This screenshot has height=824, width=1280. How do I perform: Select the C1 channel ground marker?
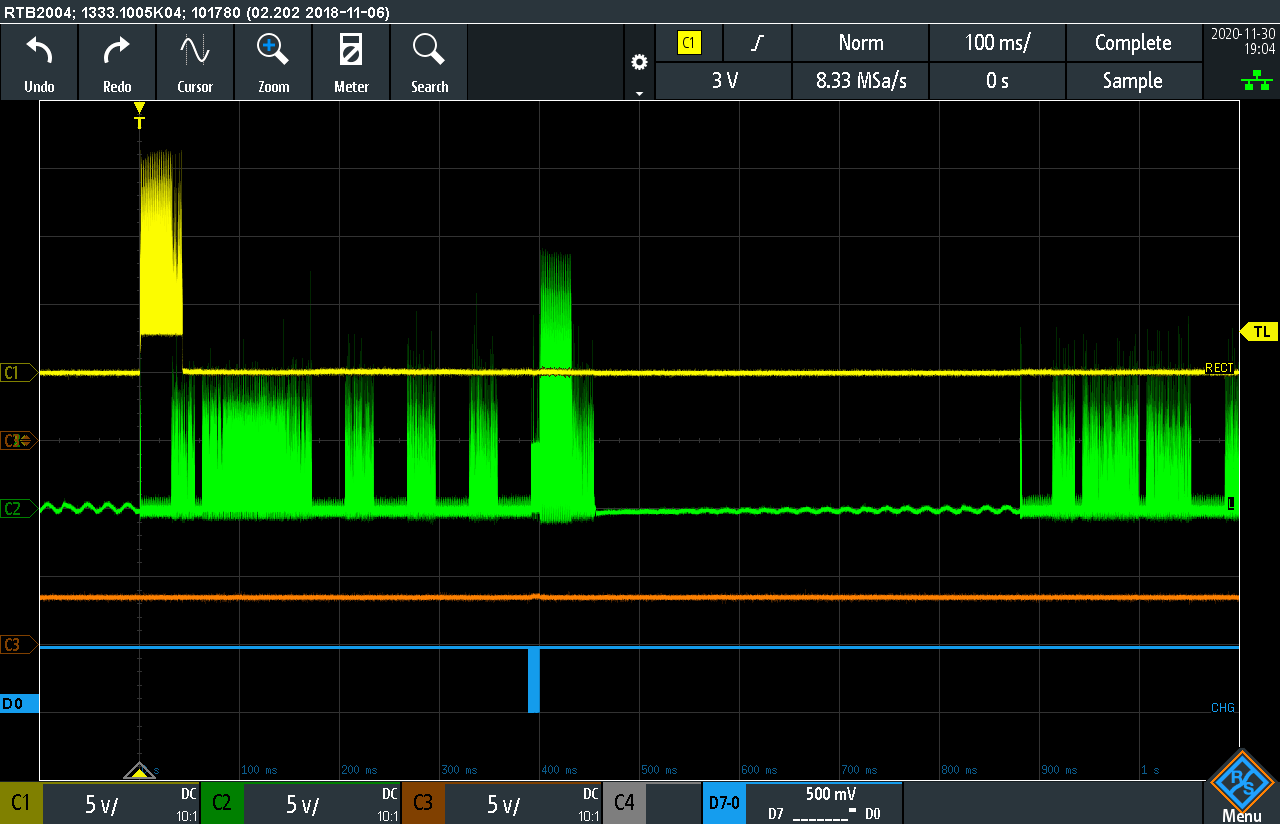point(18,373)
